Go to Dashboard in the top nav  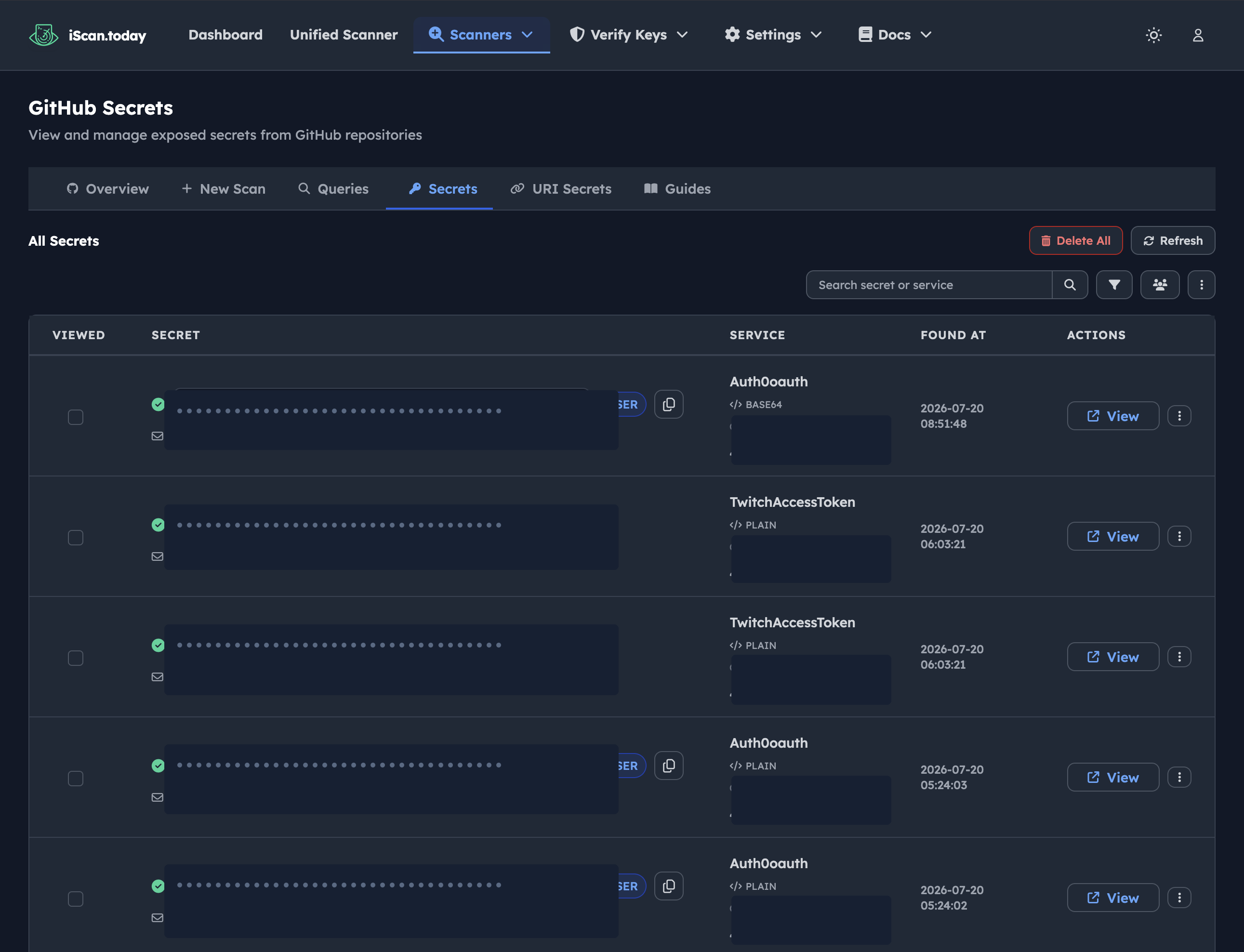[225, 35]
